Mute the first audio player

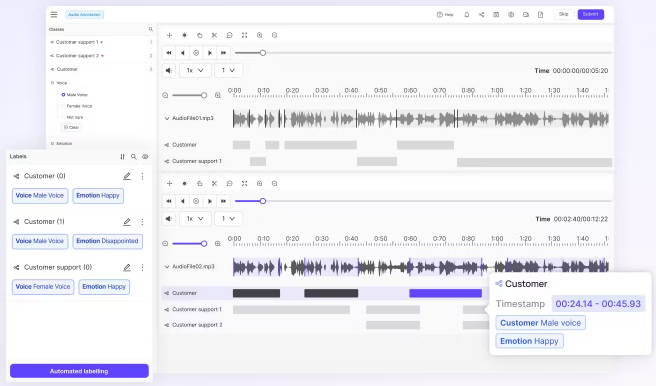click(169, 71)
